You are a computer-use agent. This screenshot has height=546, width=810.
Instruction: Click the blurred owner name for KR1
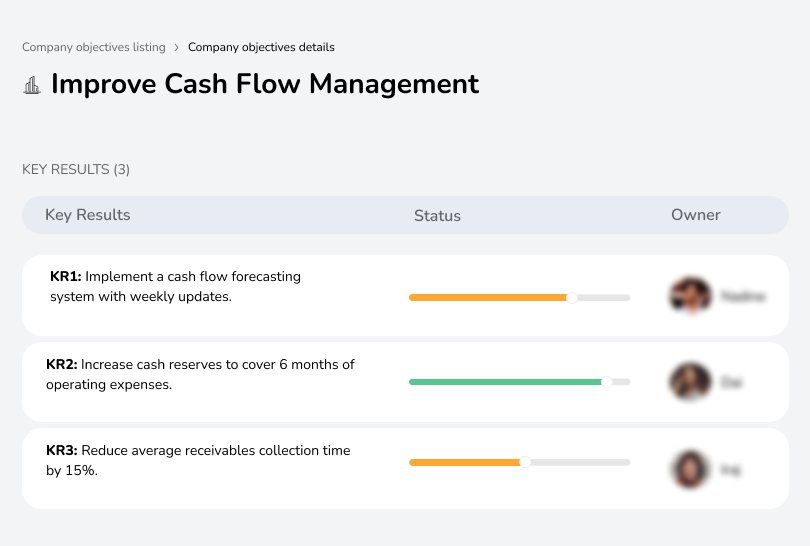click(x=743, y=297)
